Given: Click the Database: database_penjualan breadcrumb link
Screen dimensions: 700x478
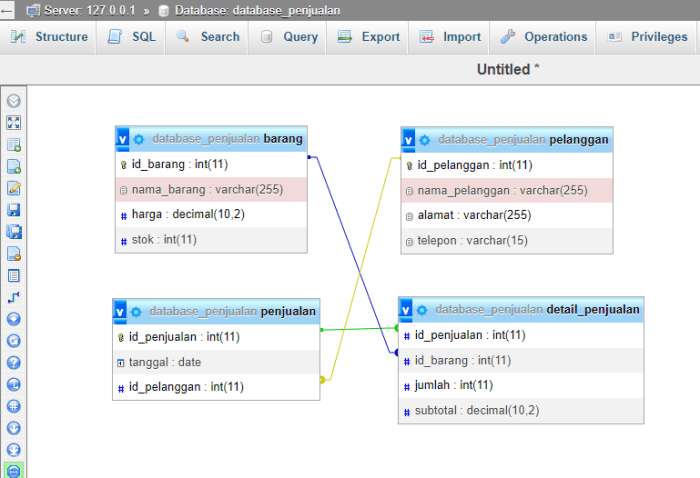Looking at the screenshot, I should tap(257, 10).
